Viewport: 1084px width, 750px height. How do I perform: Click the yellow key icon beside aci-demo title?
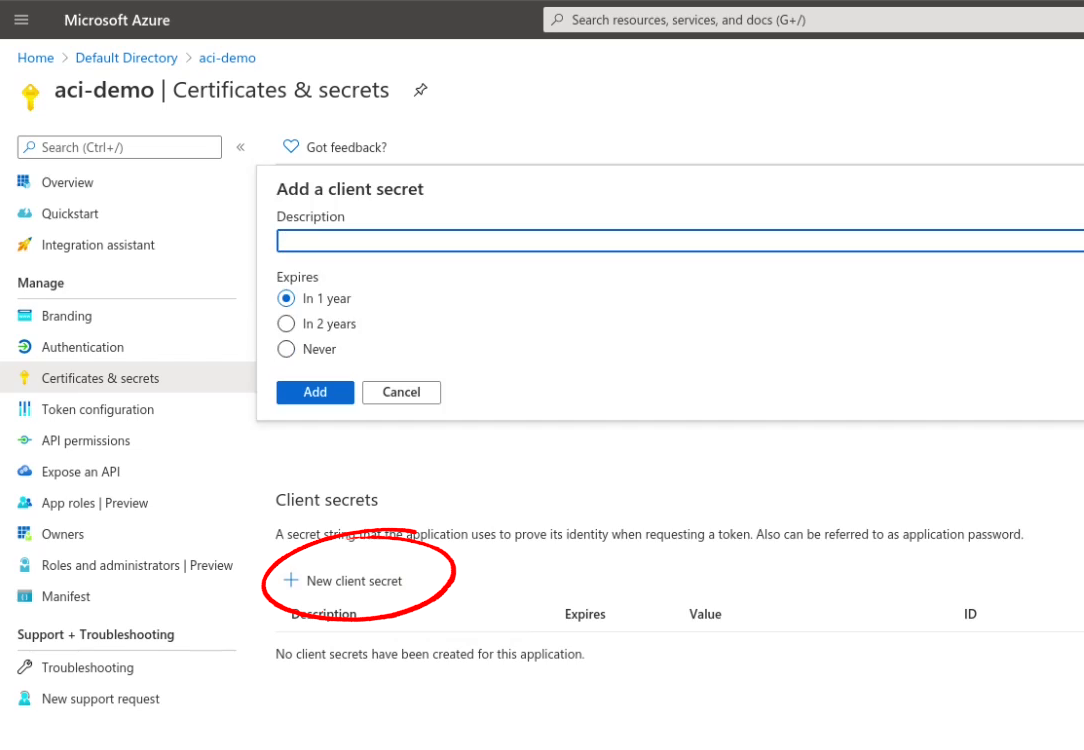tap(30, 96)
